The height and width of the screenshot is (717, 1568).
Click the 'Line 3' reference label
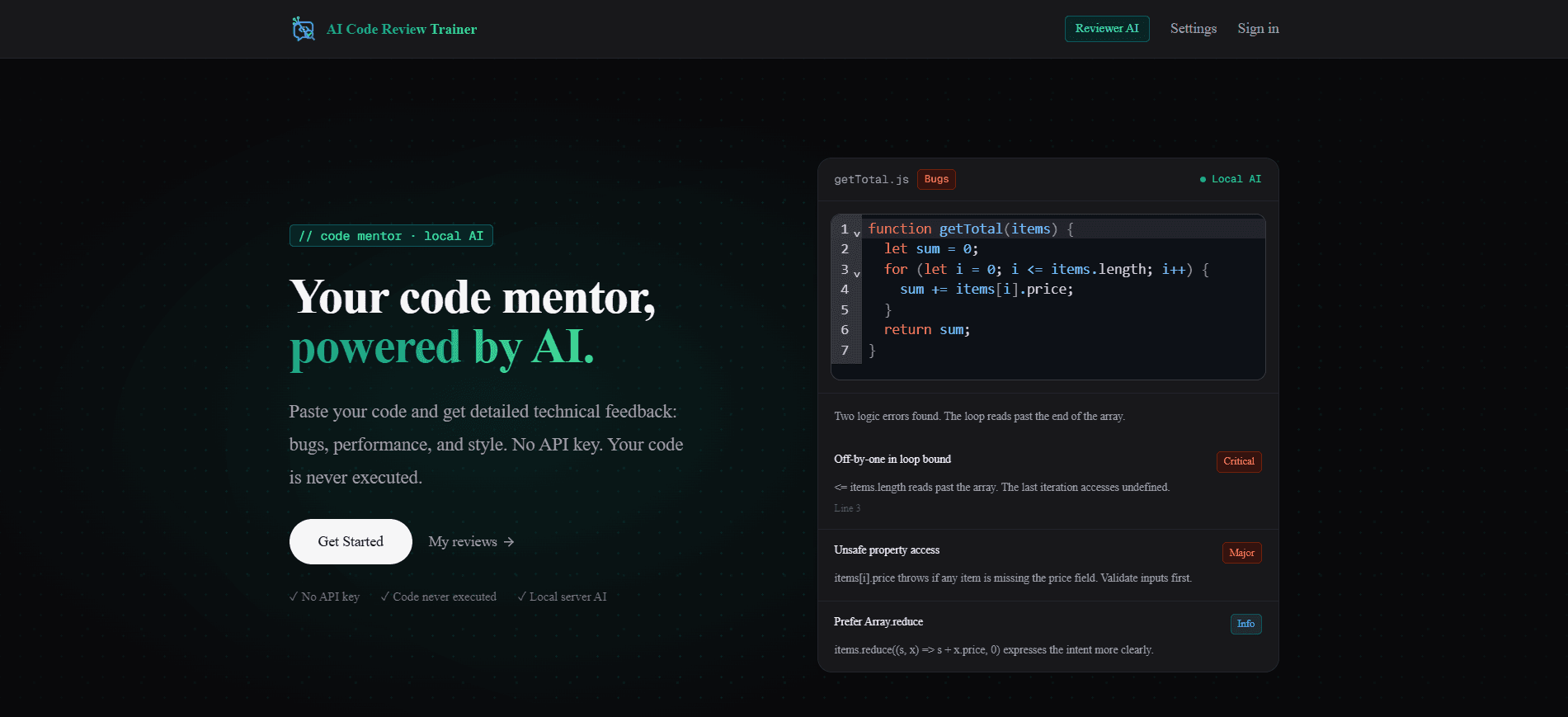pyautogui.click(x=847, y=508)
